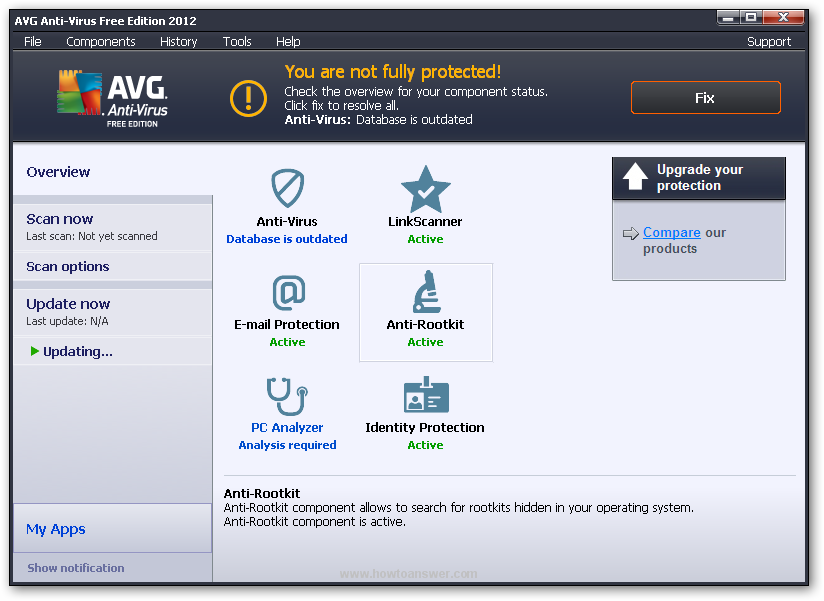This screenshot has height=601, width=824.
Task: Click the PC Analyzer label
Action: 287,428
